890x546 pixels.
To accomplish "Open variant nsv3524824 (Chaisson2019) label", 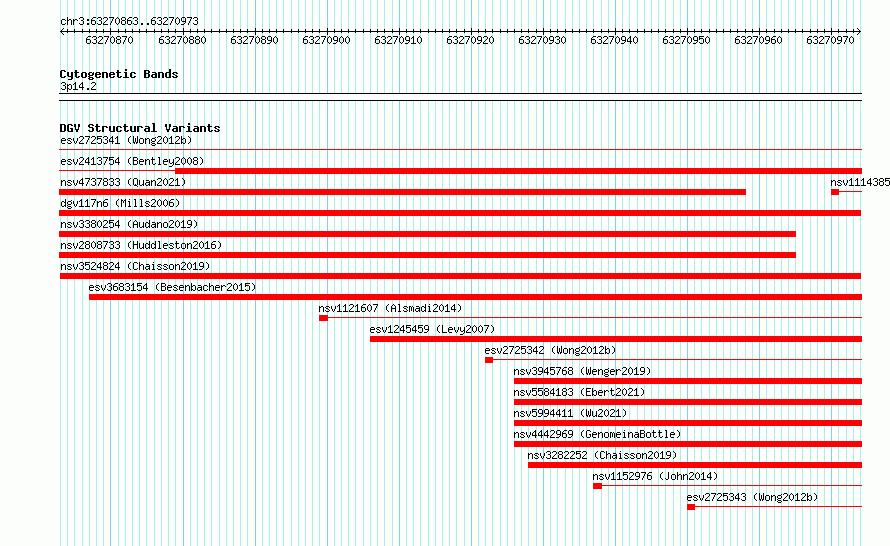I will click(x=135, y=266).
